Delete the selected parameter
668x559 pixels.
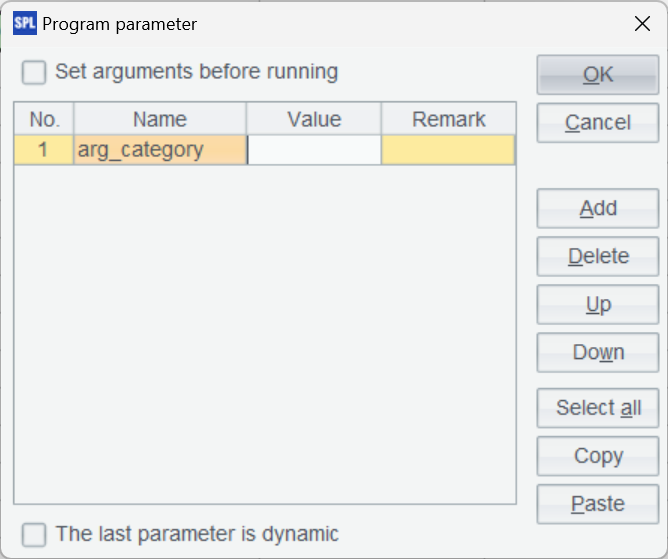click(598, 257)
